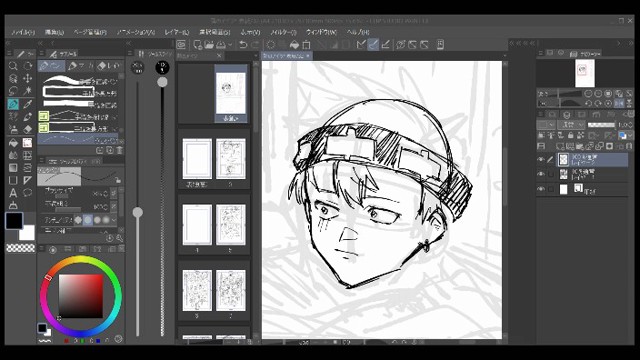
Task: Expand fifth brush item arrow in sub tool list
Action: 114,128
